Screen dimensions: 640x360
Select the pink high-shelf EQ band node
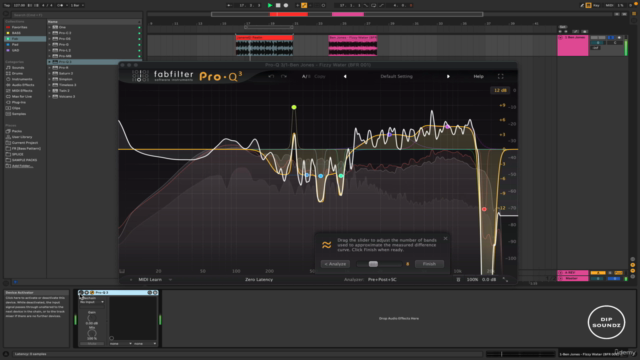pos(447,127)
